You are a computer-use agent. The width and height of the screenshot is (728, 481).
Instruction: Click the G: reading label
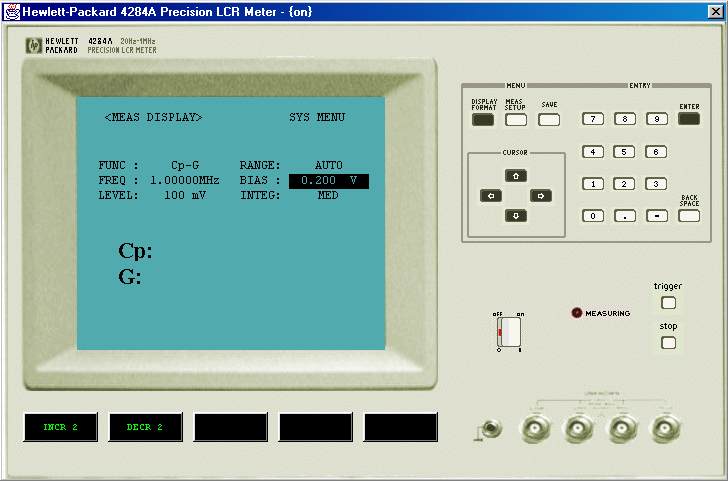(x=130, y=277)
